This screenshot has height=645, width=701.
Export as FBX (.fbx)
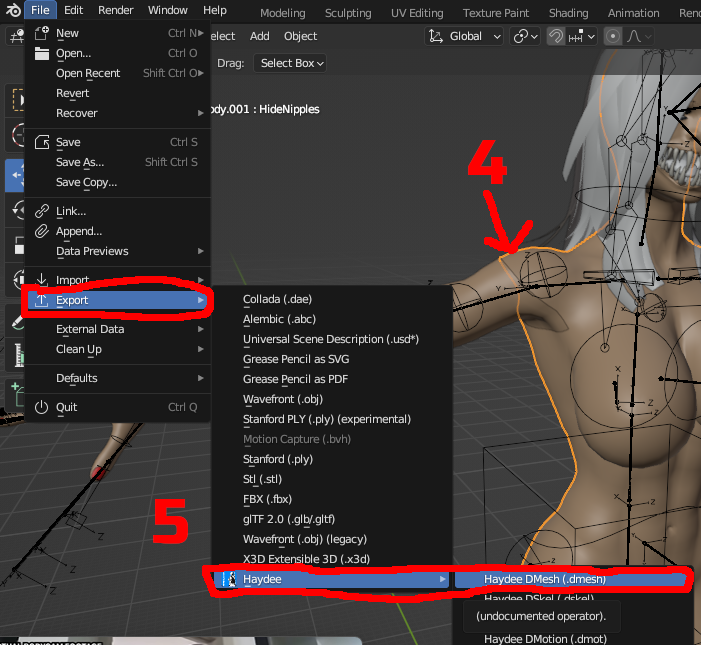point(332,499)
